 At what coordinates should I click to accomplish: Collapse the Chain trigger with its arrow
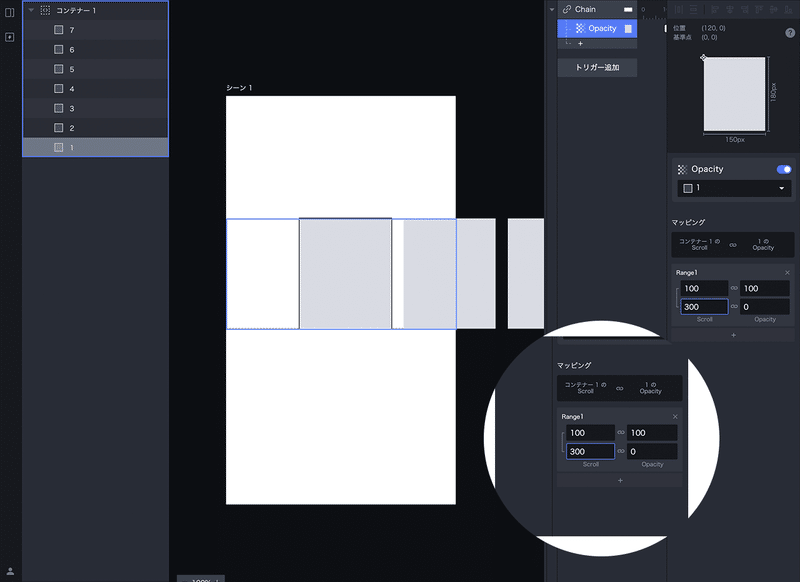552,9
